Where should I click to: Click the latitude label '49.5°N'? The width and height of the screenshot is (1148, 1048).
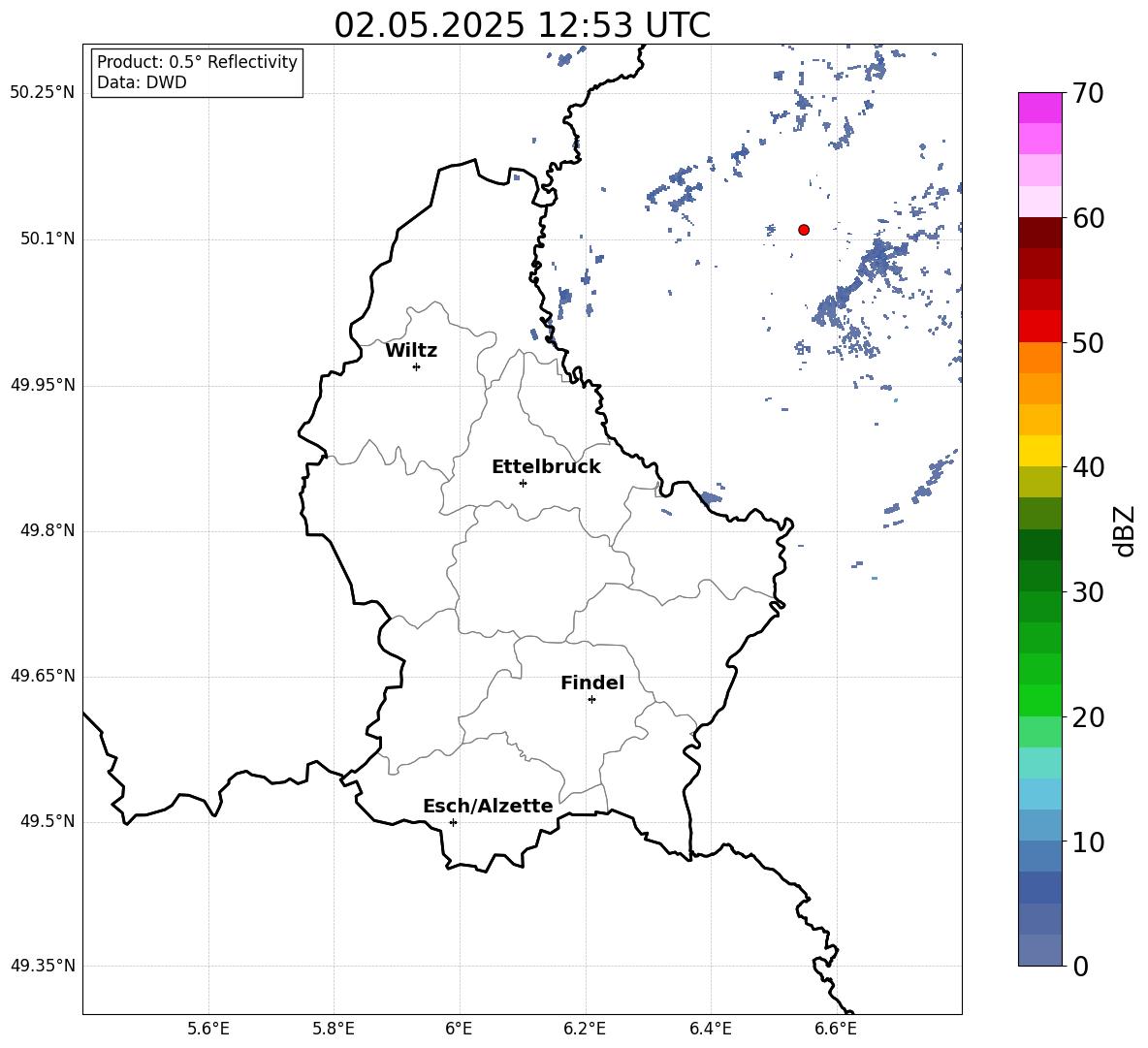(x=48, y=821)
